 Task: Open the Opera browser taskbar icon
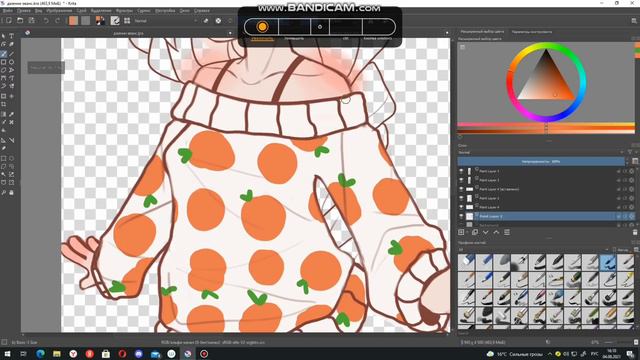pyautogui.click(x=122, y=354)
